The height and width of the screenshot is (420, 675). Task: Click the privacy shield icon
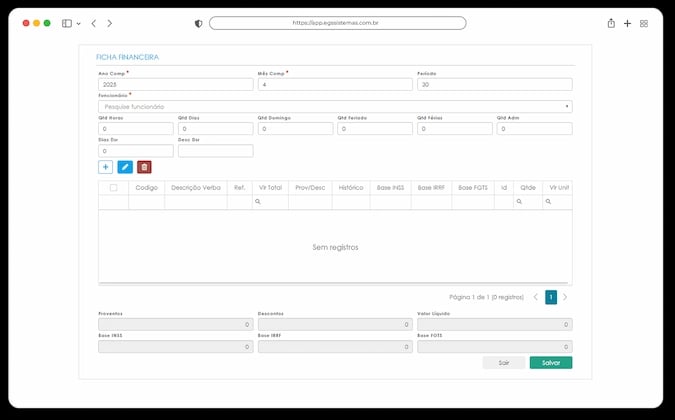tap(198, 23)
